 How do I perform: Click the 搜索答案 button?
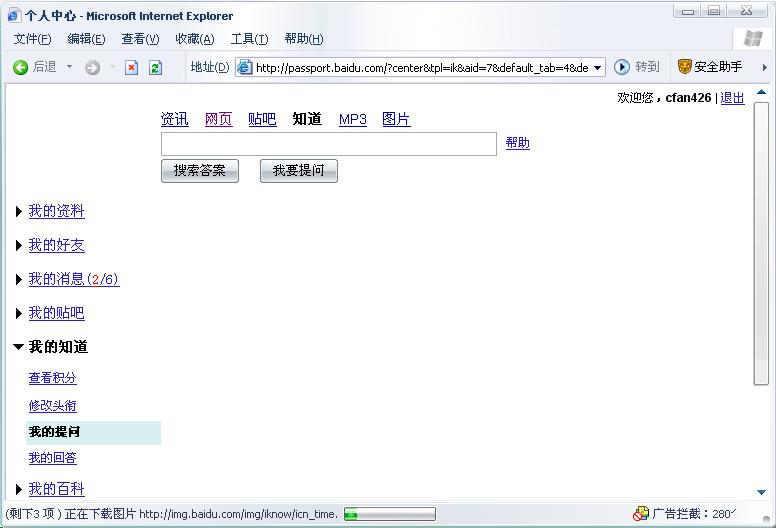(x=200, y=171)
